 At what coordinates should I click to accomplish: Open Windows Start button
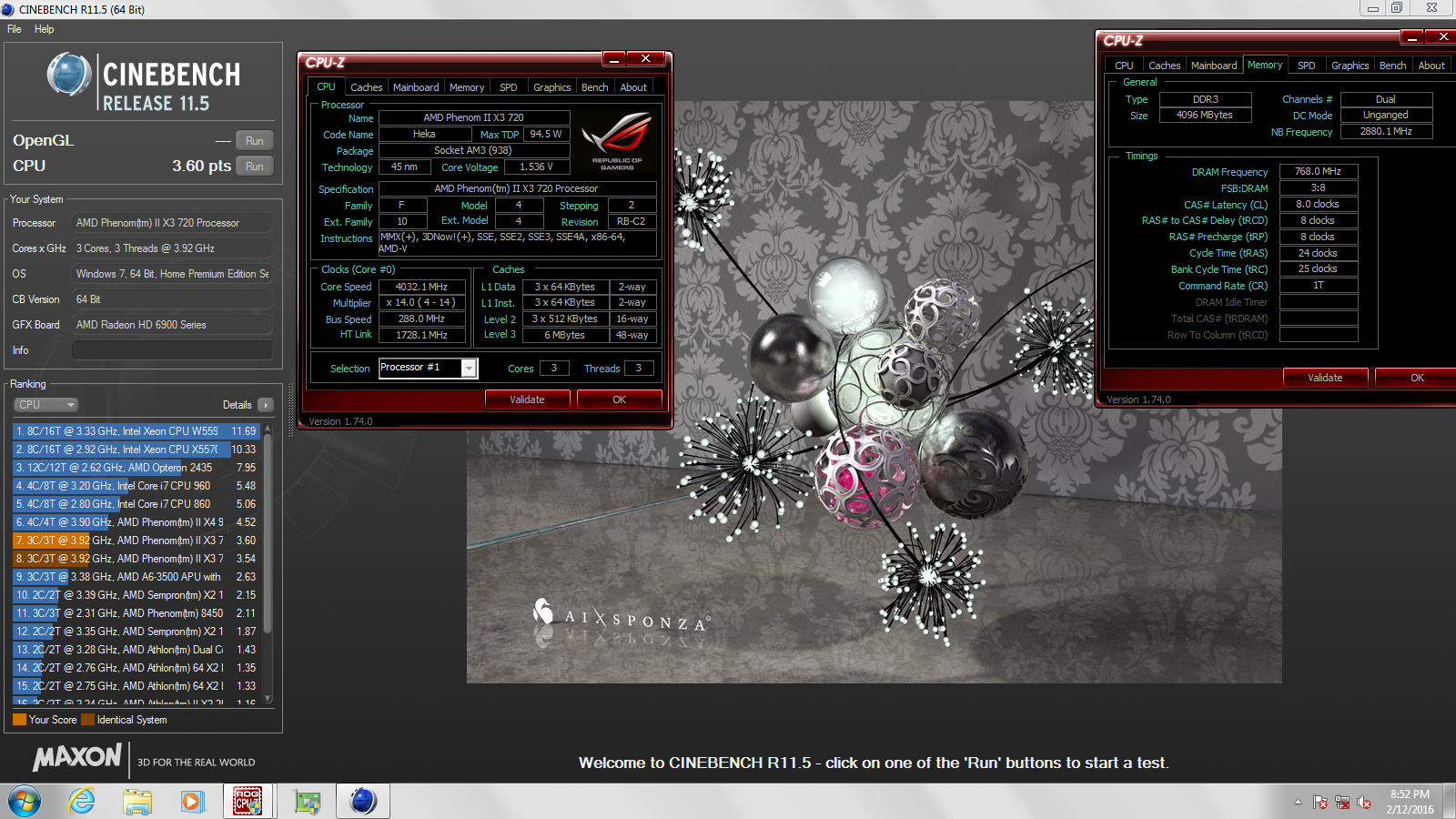pyautogui.click(x=25, y=801)
